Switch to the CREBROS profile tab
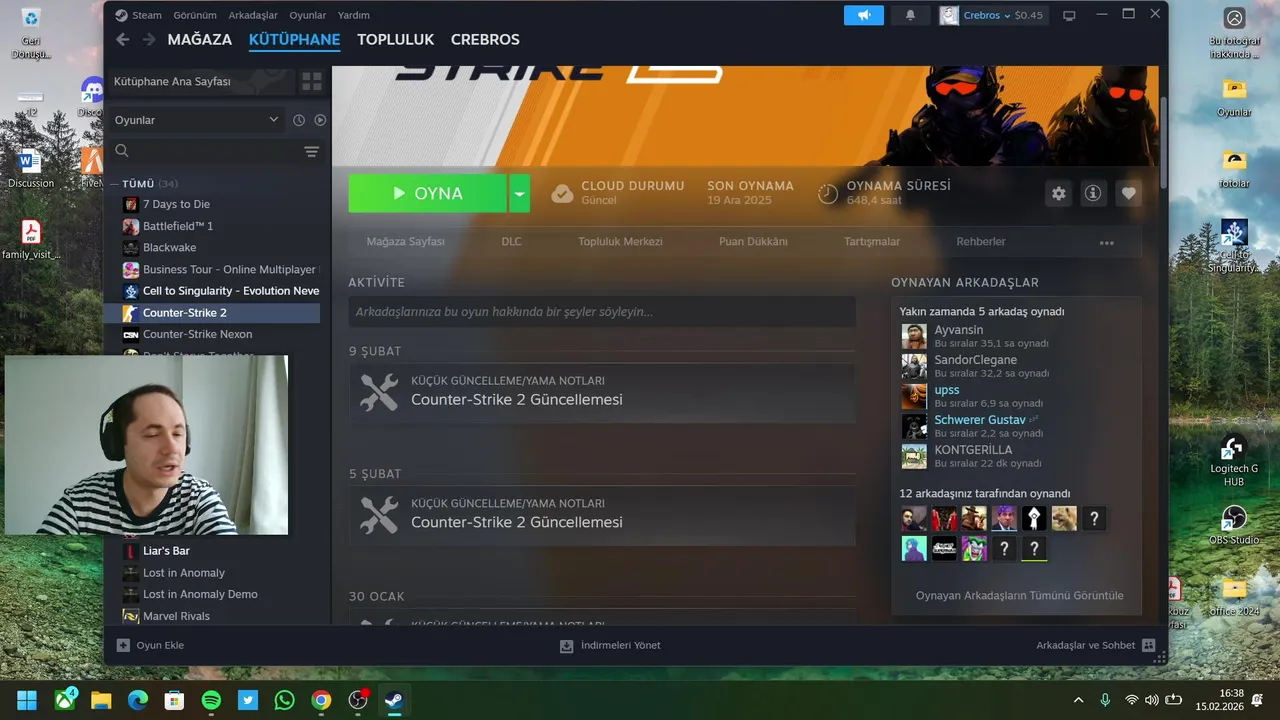 click(x=485, y=40)
